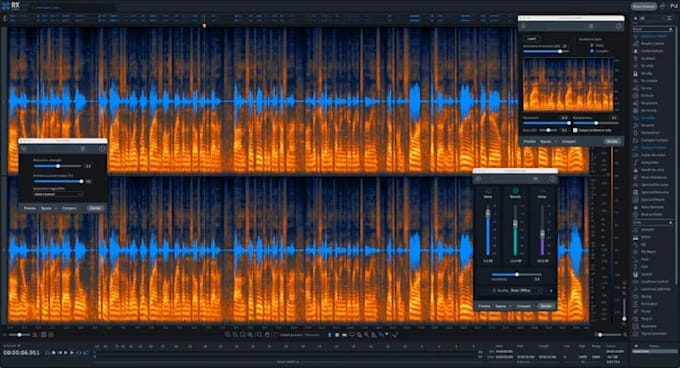Select upper radio option beside Learn dialog
This screenshot has width=680, height=368.
[592, 45]
